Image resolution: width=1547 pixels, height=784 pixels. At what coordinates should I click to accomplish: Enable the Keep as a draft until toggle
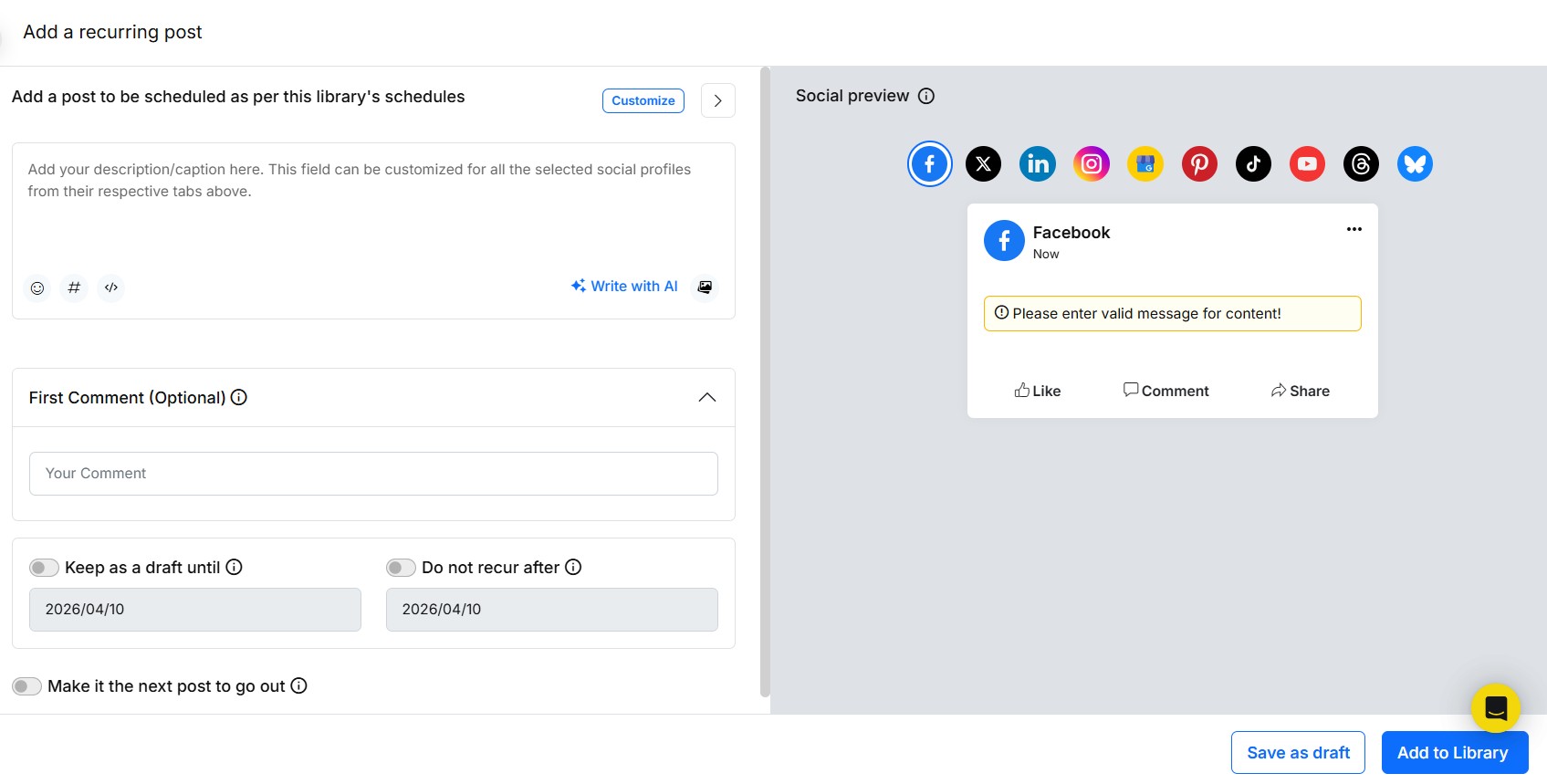pos(43,567)
